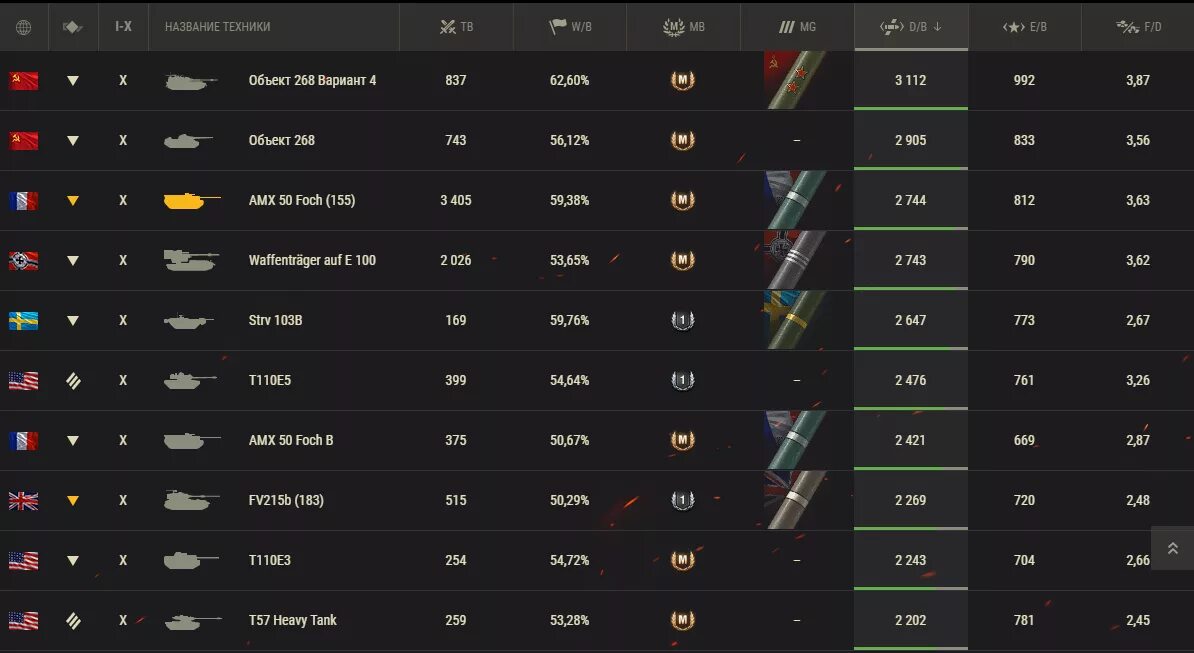Sort by nation globe icon column

coord(24,27)
